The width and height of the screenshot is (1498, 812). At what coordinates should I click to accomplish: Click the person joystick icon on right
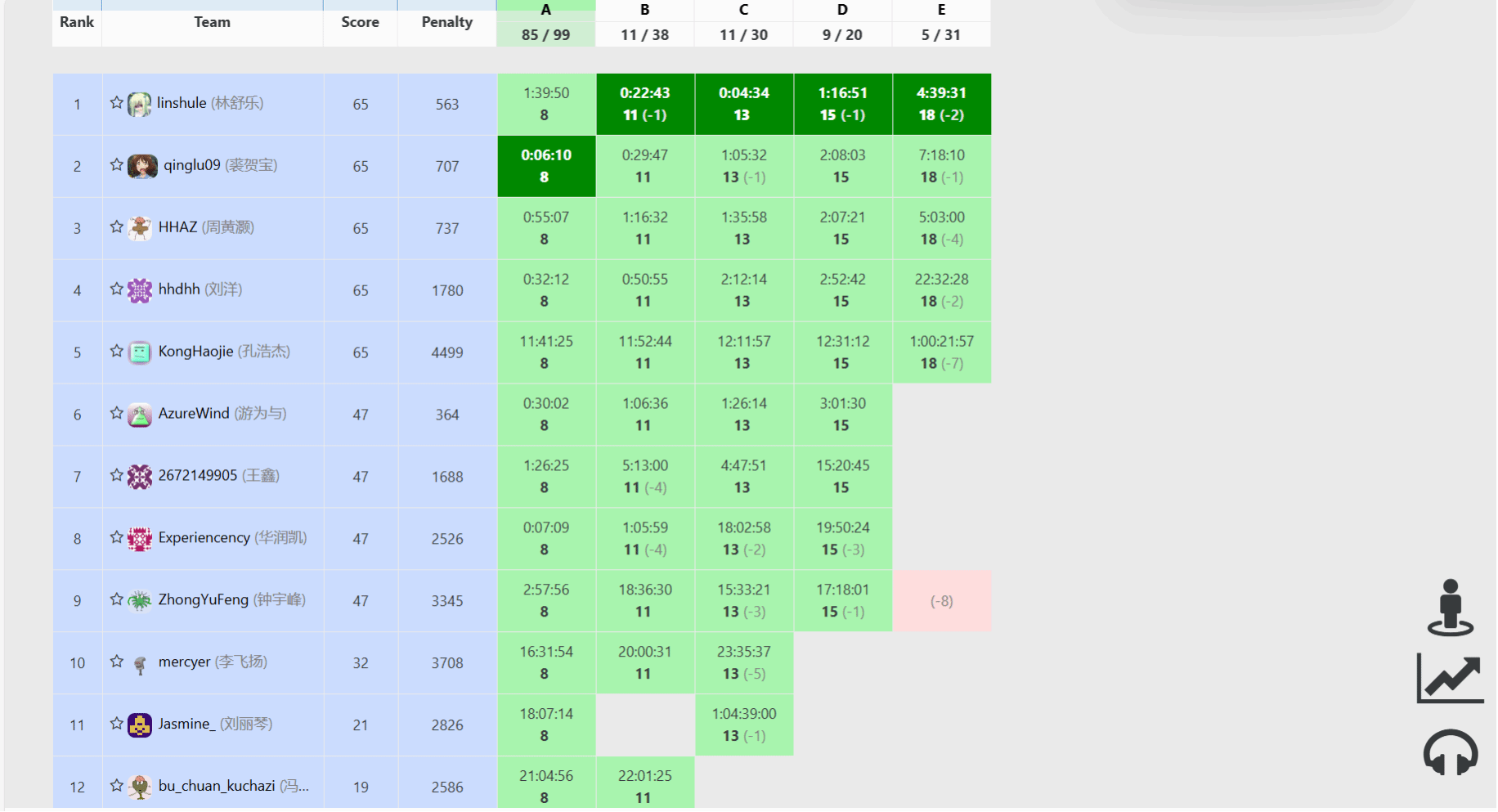[x=1450, y=608]
